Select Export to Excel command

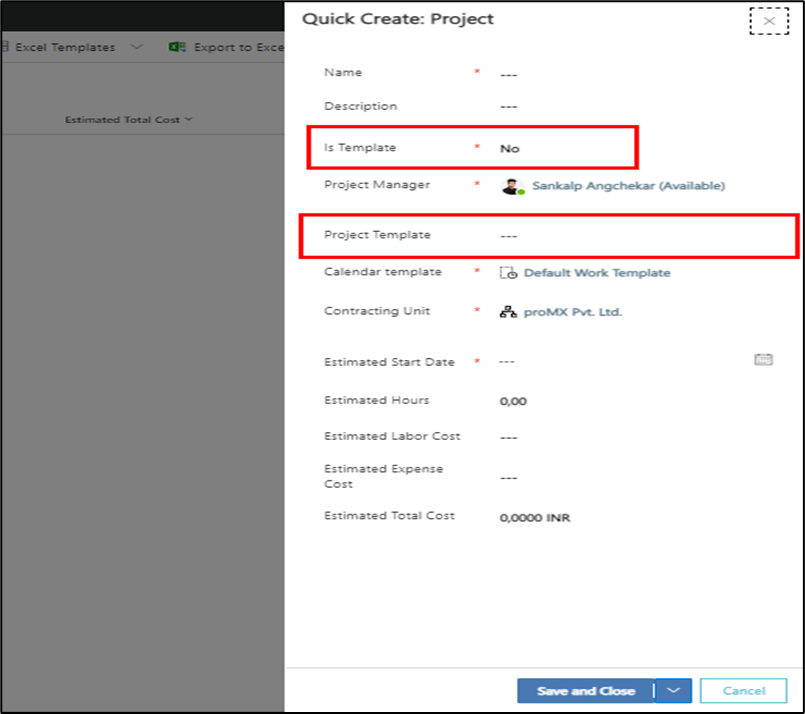pos(238,47)
